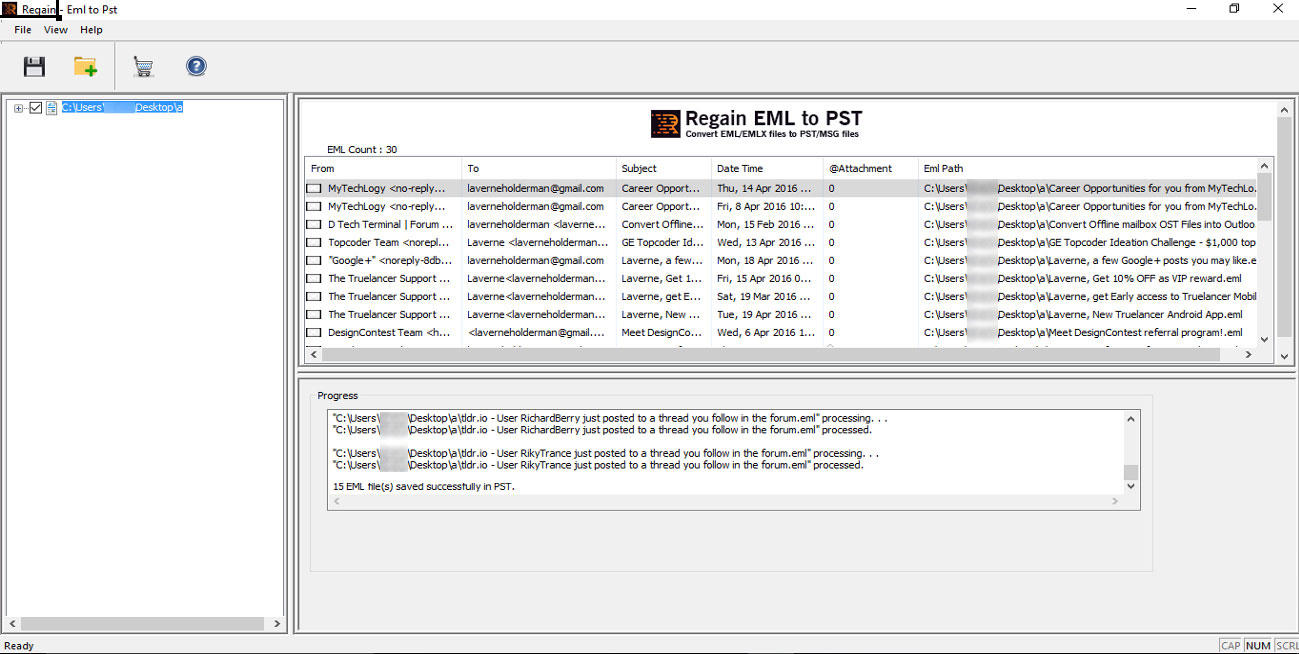1299x654 pixels.
Task: Click the progress log scroll up arrow
Action: point(1131,419)
